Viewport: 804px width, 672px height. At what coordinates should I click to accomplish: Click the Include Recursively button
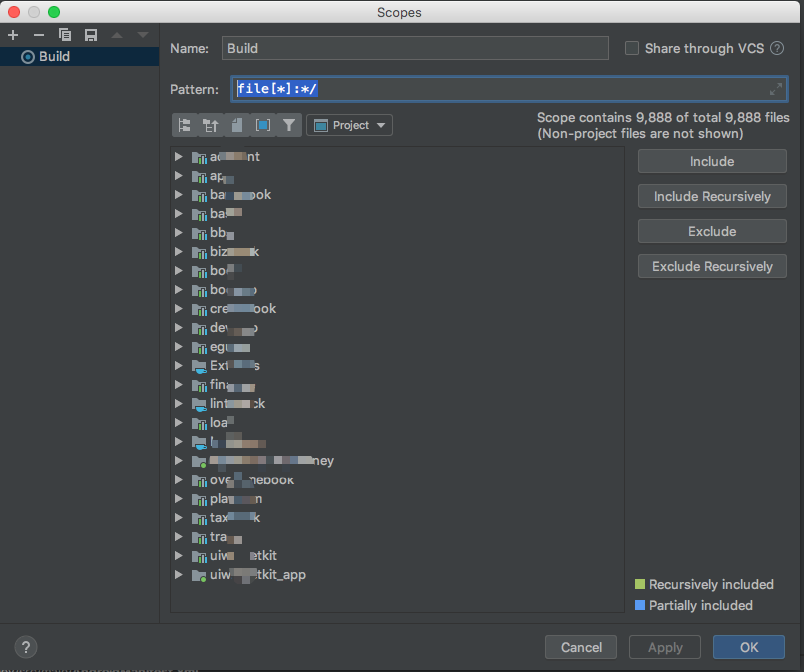tap(711, 196)
